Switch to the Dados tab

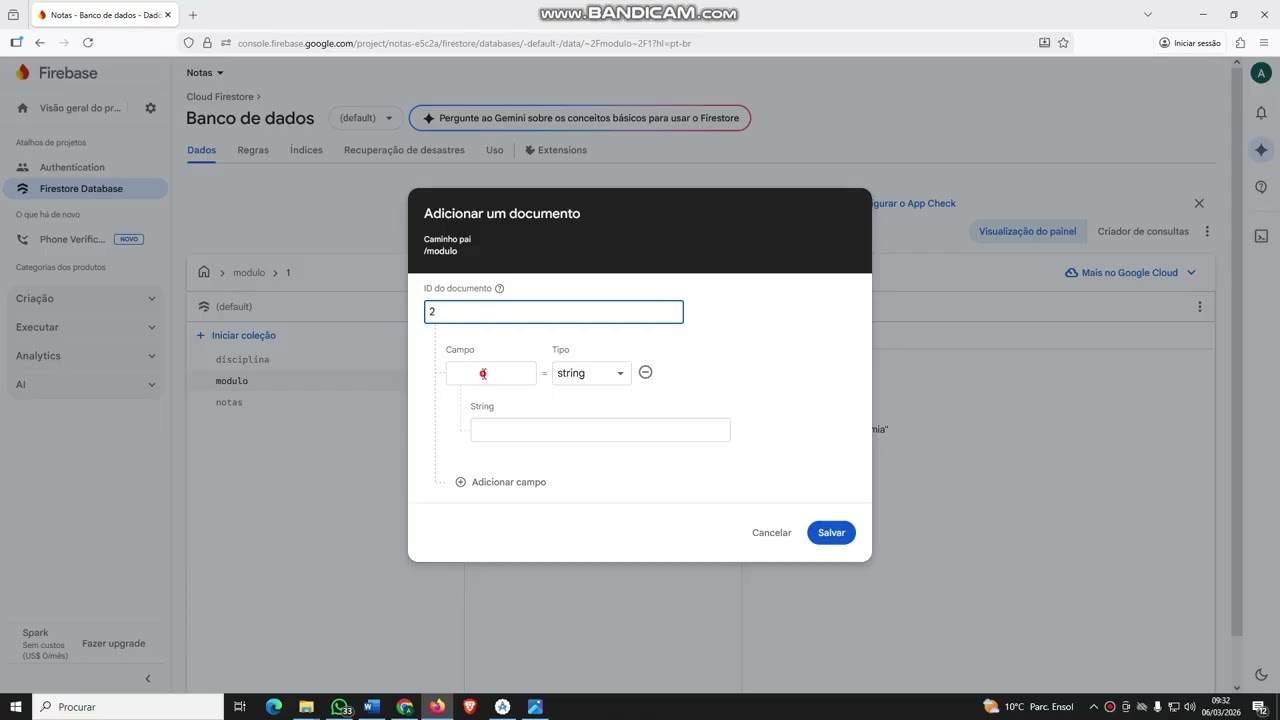coord(201,150)
